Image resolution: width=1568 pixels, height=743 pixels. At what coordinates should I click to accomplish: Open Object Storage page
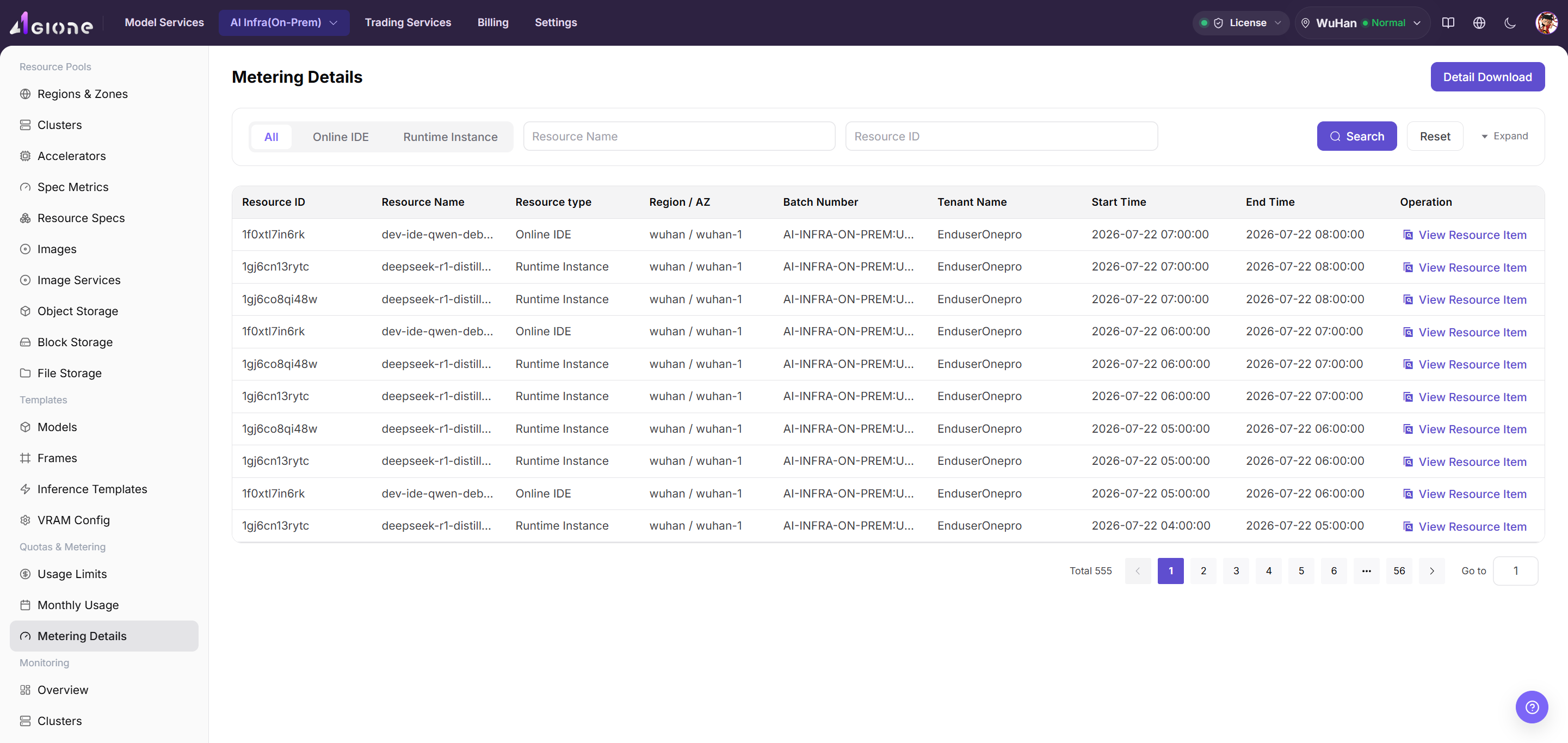point(104,311)
